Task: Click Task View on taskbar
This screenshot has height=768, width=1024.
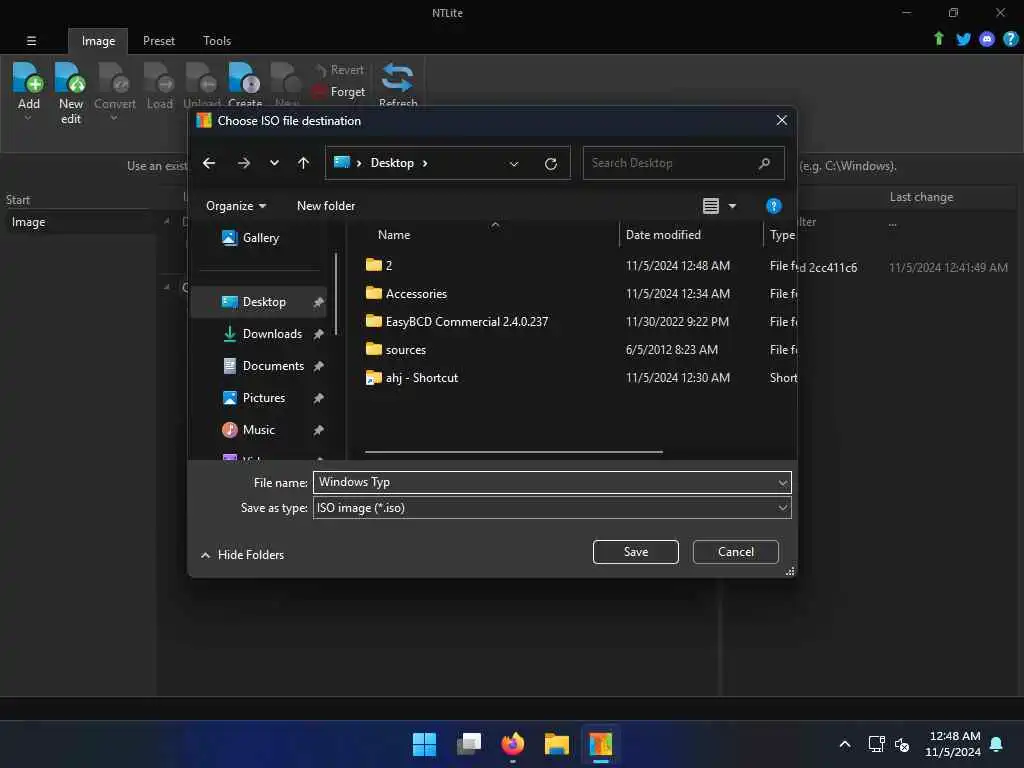Action: coord(468,744)
